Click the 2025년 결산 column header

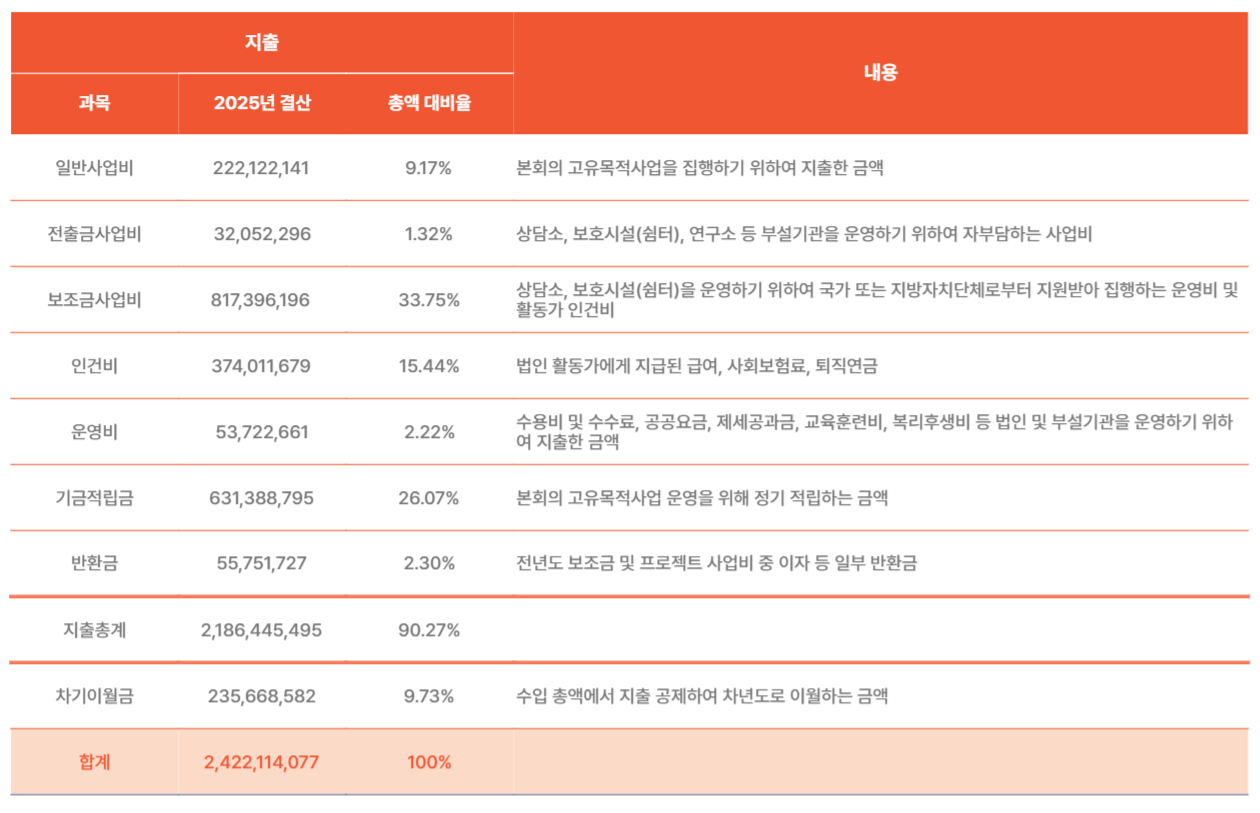(262, 103)
